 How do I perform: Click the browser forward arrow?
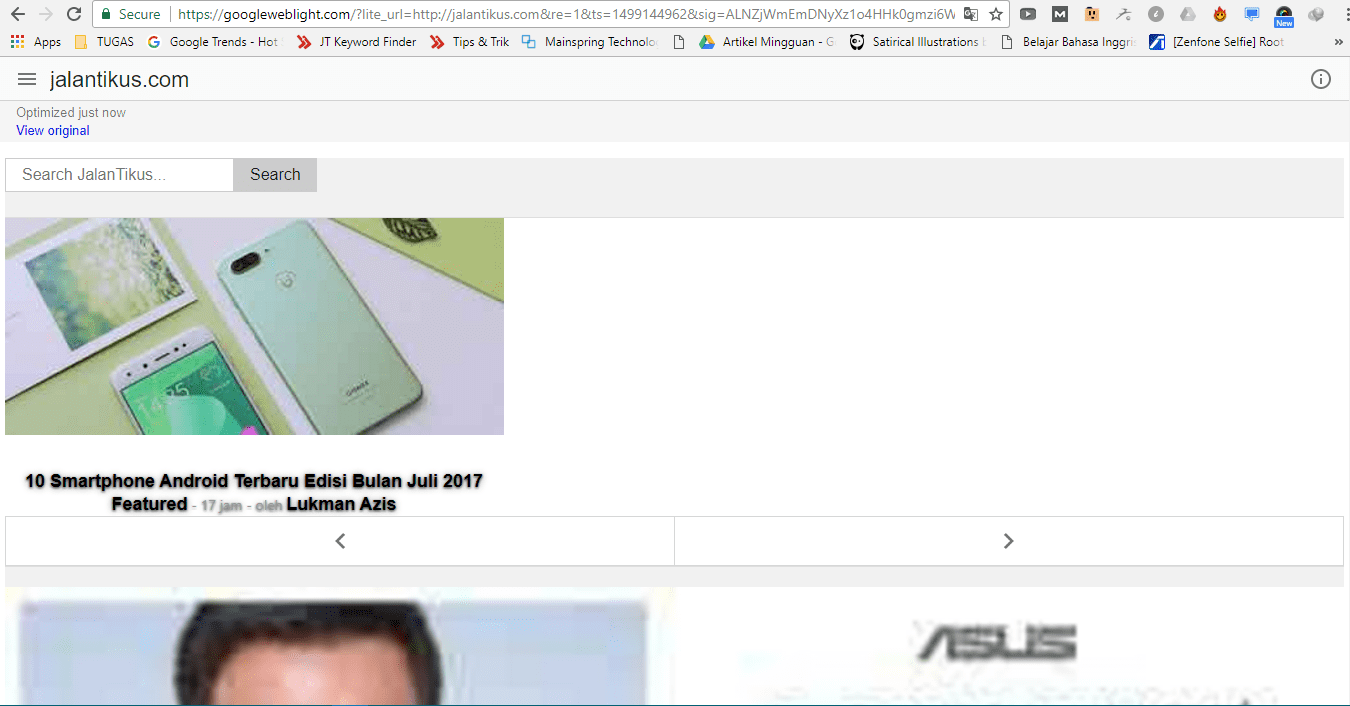pos(46,14)
